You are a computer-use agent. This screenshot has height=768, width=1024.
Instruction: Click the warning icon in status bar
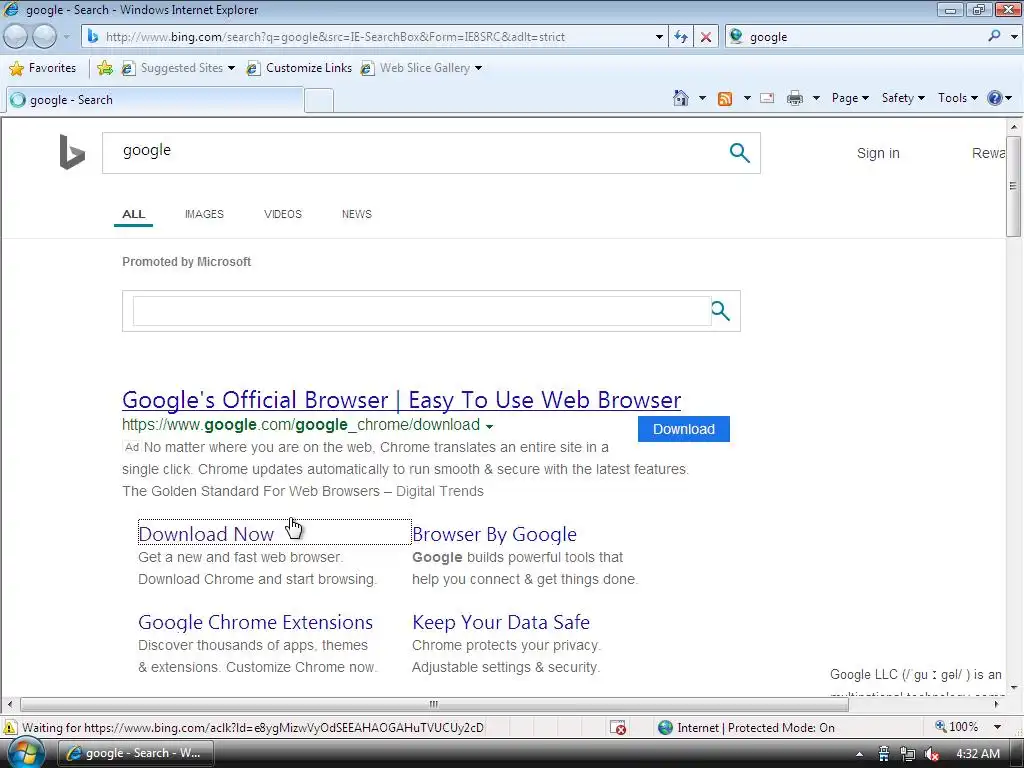tap(10, 728)
